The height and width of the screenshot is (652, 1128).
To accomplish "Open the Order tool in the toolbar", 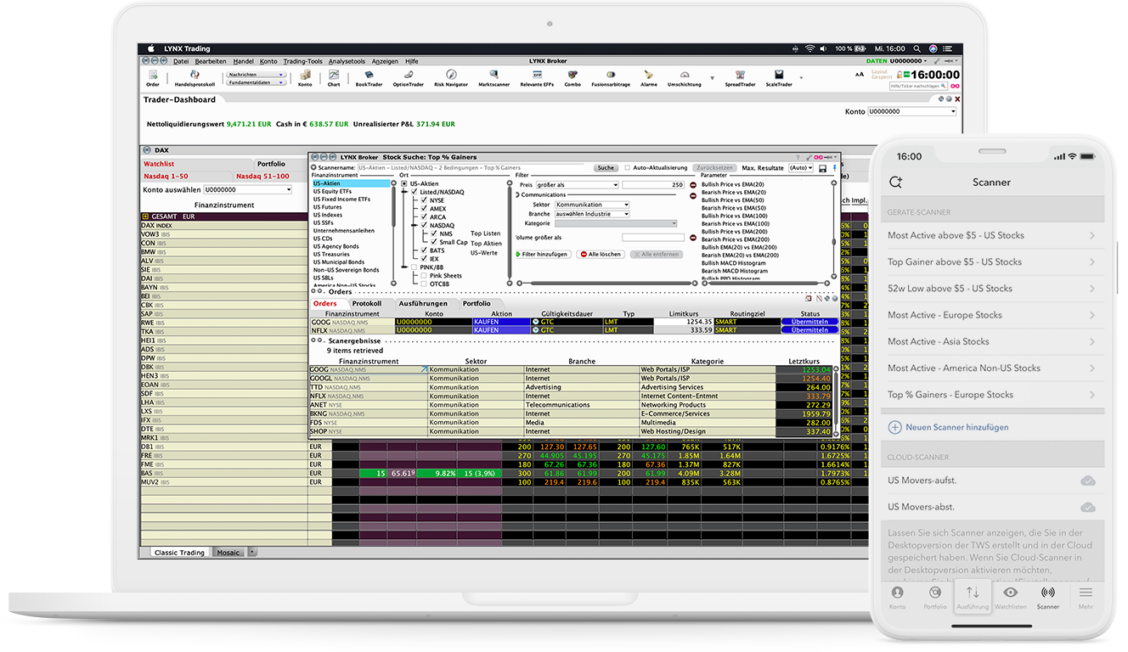I will [153, 78].
